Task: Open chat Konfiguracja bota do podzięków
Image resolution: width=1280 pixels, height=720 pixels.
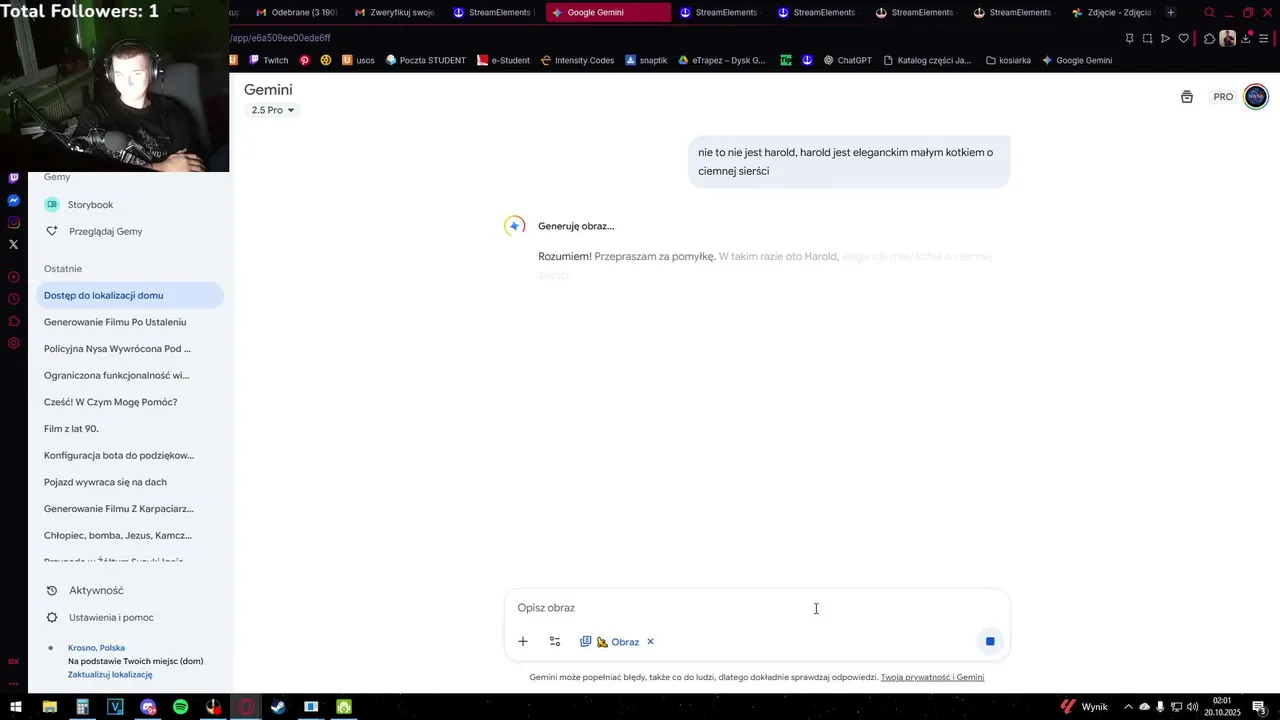Action: [119, 455]
